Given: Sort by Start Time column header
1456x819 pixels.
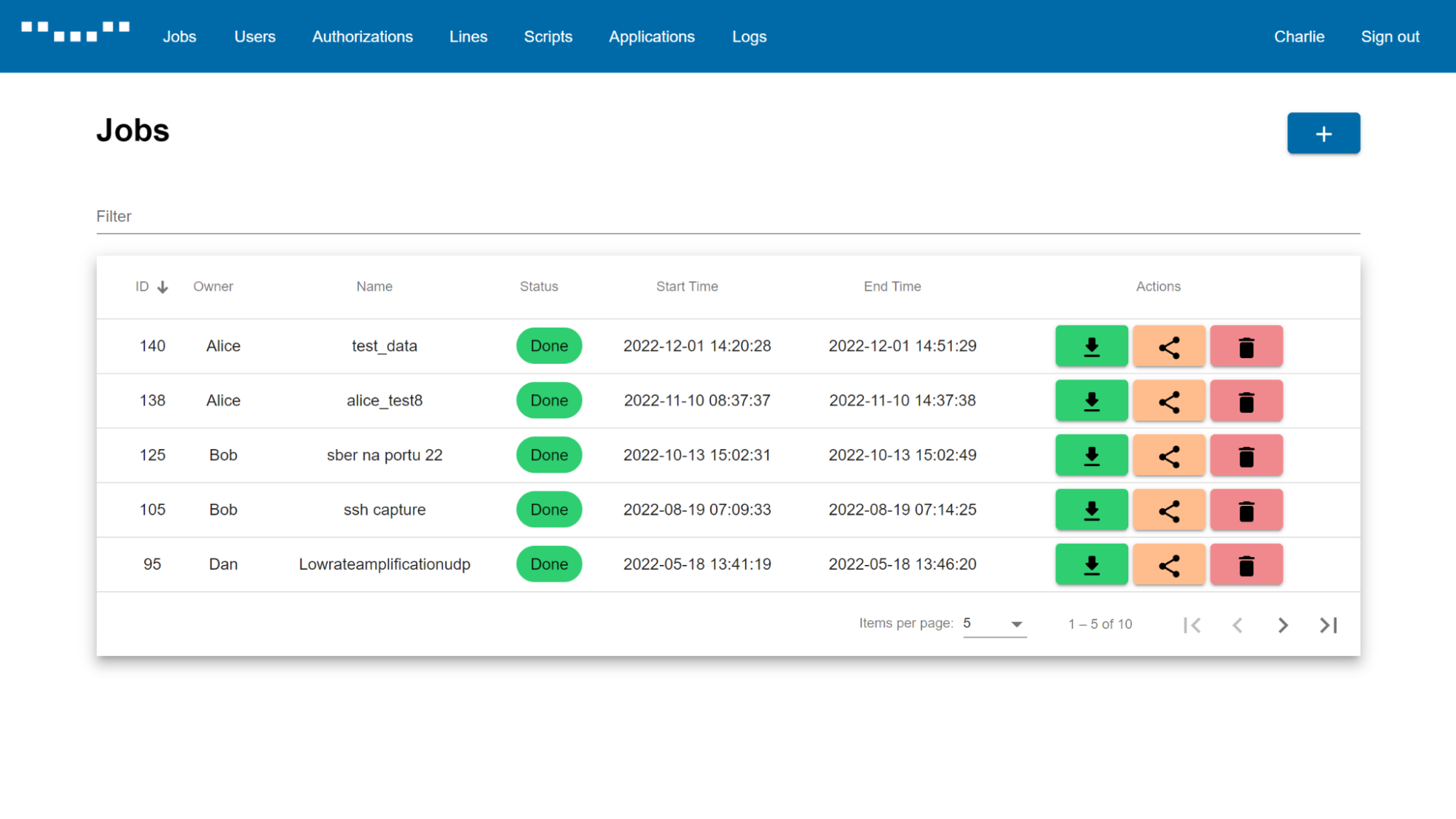Looking at the screenshot, I should tap(687, 287).
